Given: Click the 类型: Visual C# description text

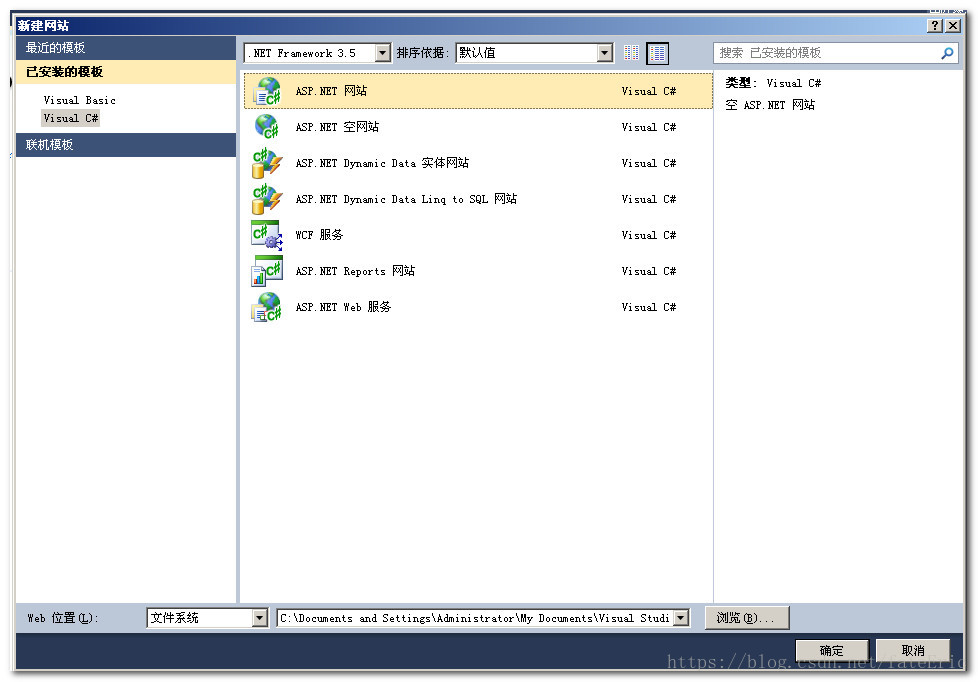Looking at the screenshot, I should tap(773, 83).
